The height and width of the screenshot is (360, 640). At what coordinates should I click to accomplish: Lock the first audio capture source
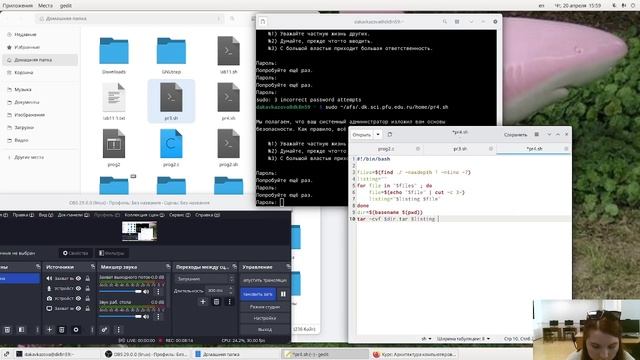87,278
